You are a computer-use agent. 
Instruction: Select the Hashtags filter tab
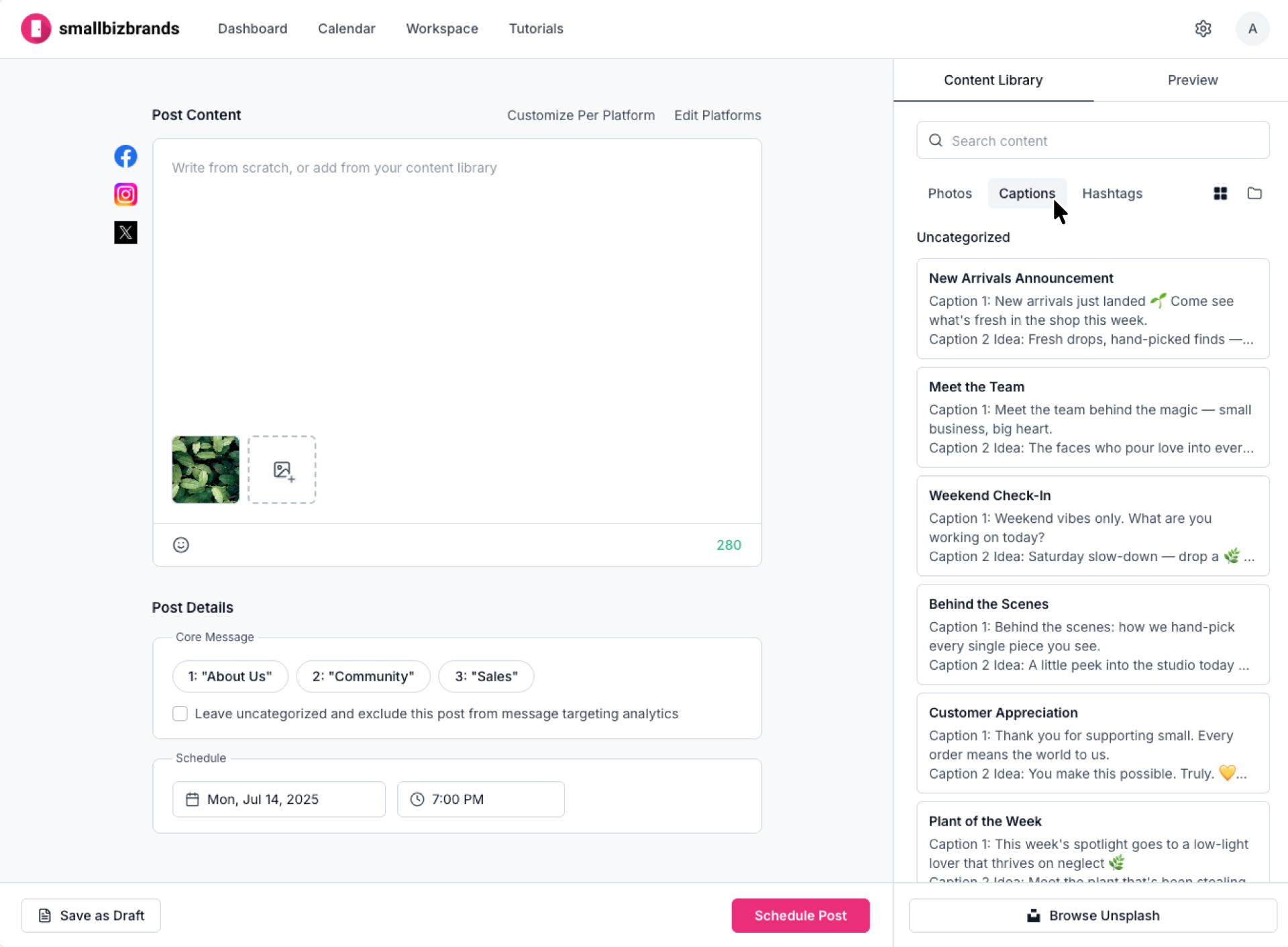pos(1112,193)
